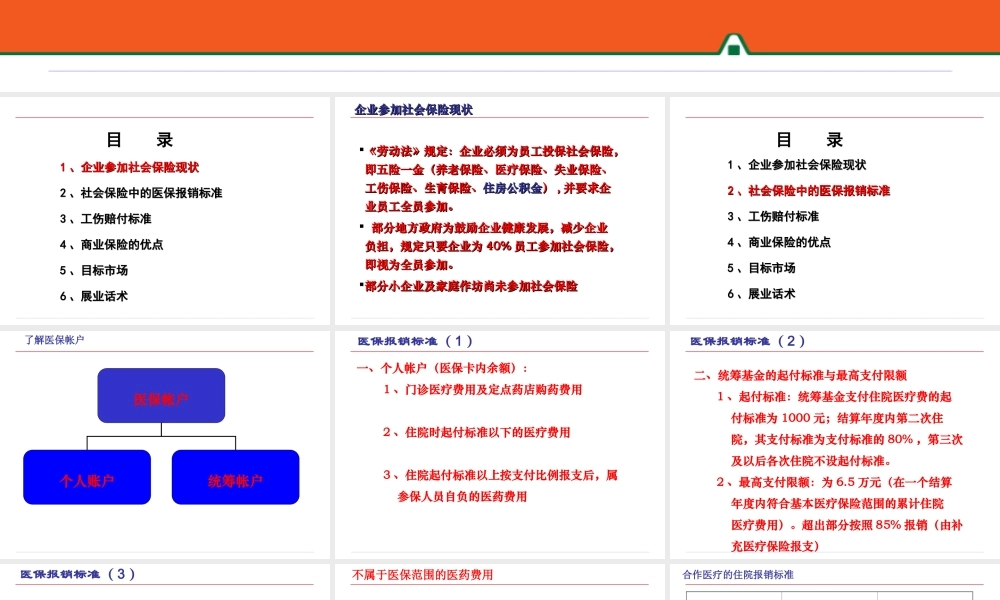Select the 部分地方政府为鼓励企业健康发展 bullet paragraph
Screen dimensions: 1000x600
[488, 246]
